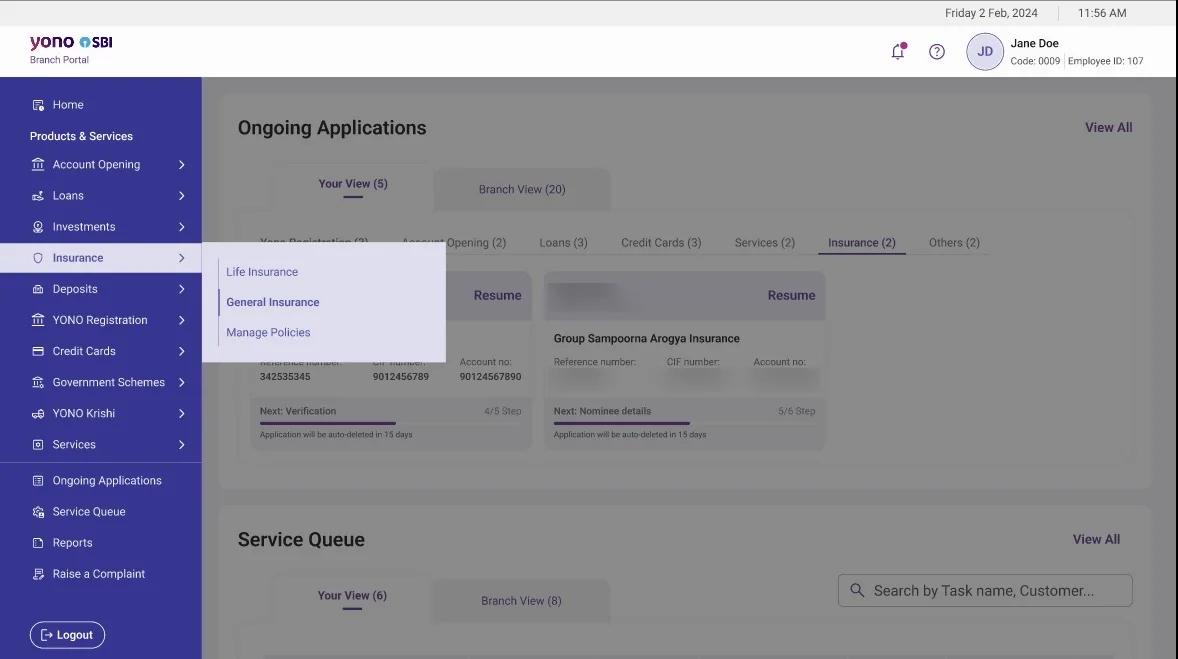Screen dimensions: 1178x659
Task: Select the Services (2) filter tab
Action: 765,243
